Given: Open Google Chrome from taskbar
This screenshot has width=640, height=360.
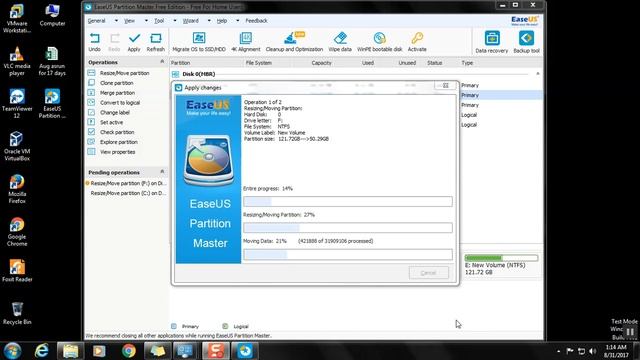Looking at the screenshot, I should click(129, 351).
